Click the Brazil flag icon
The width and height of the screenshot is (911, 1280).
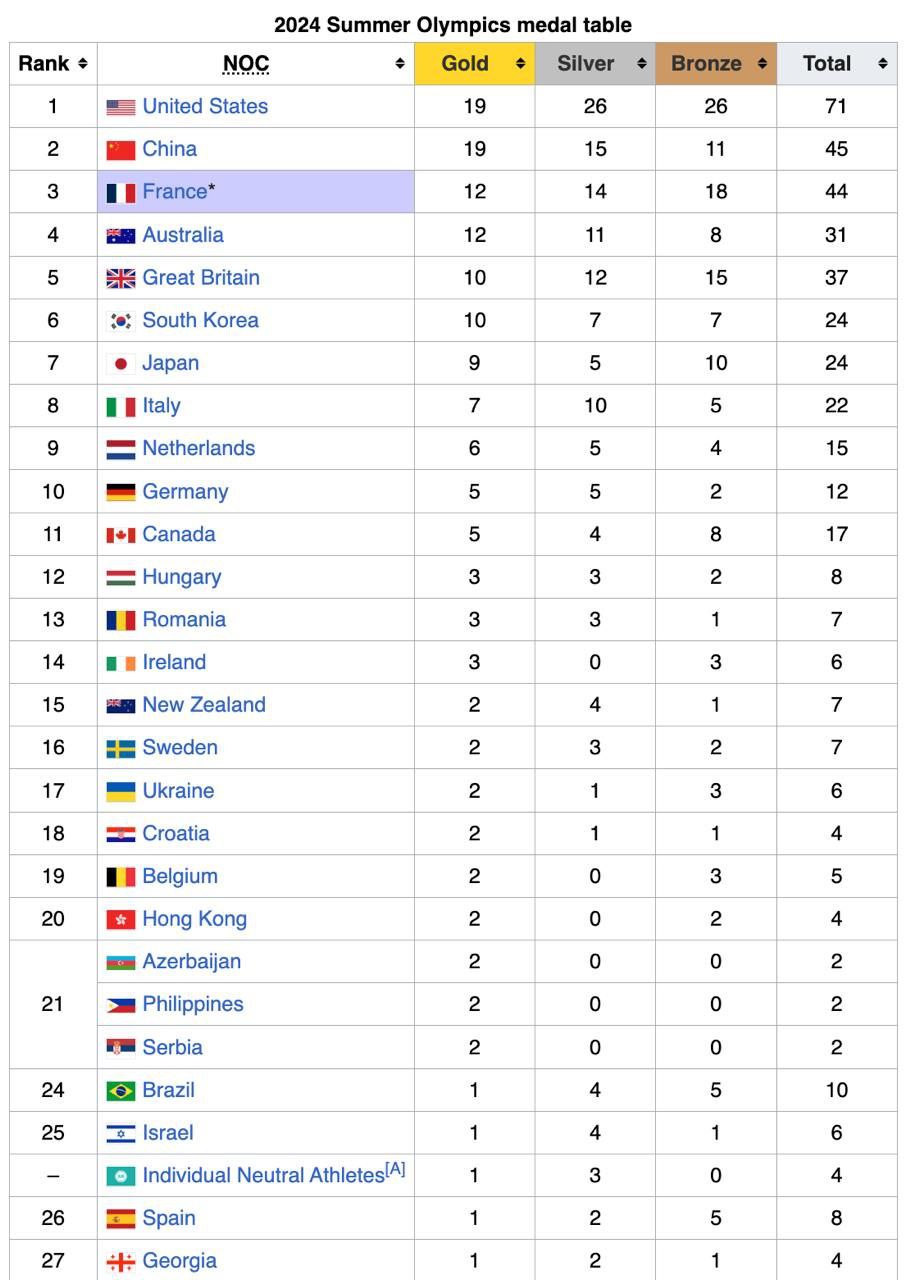point(121,1091)
